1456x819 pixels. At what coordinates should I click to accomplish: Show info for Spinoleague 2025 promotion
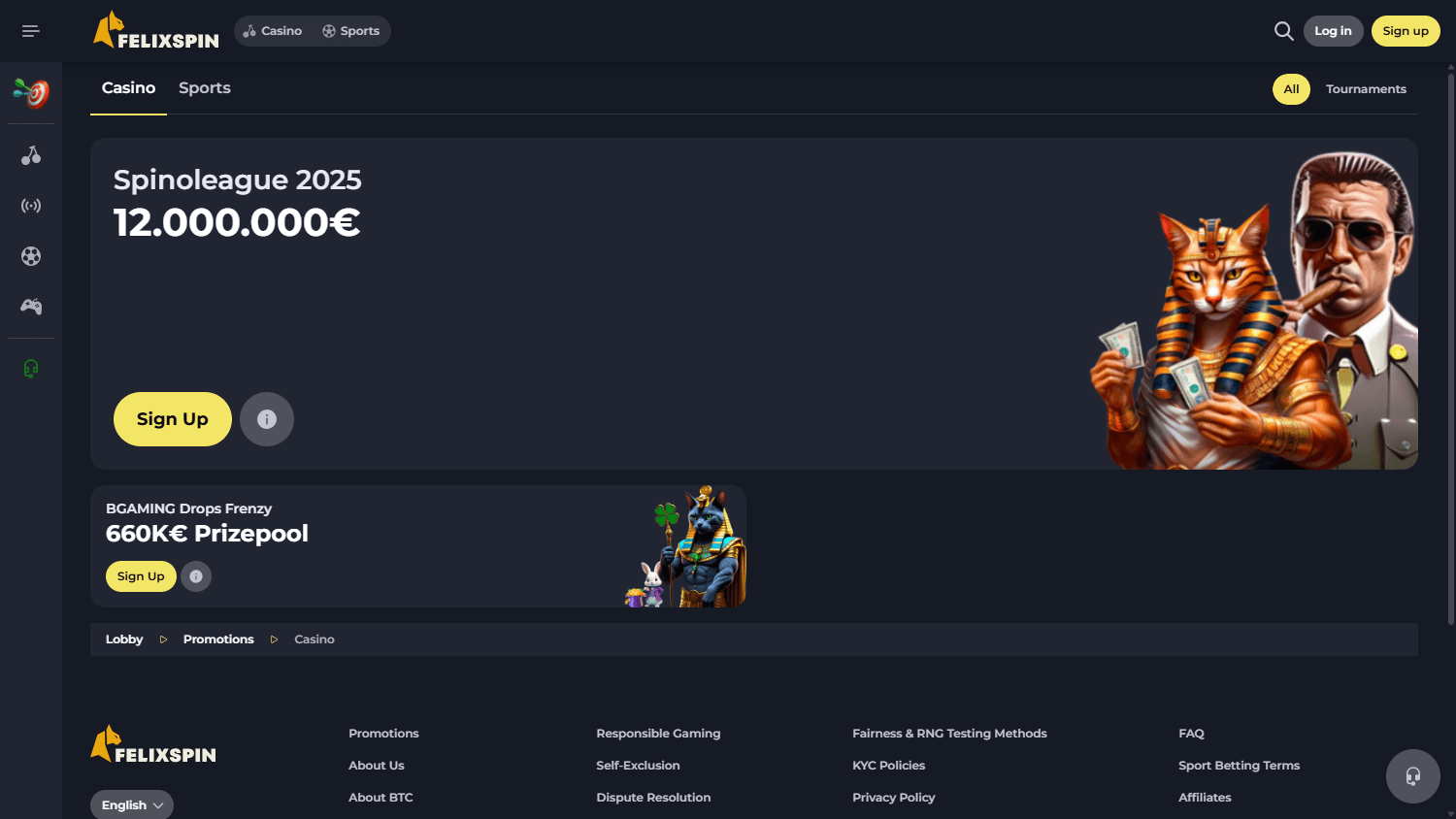267,419
